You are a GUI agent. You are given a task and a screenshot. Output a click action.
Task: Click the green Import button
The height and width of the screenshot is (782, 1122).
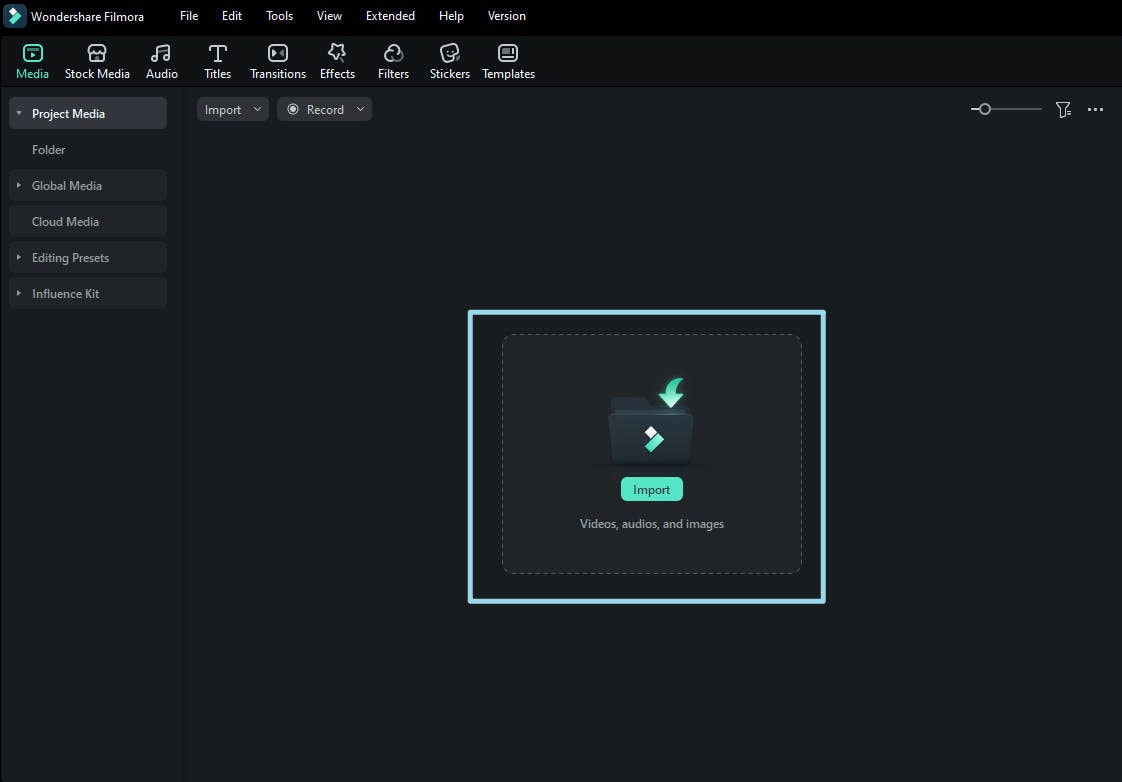coord(651,489)
